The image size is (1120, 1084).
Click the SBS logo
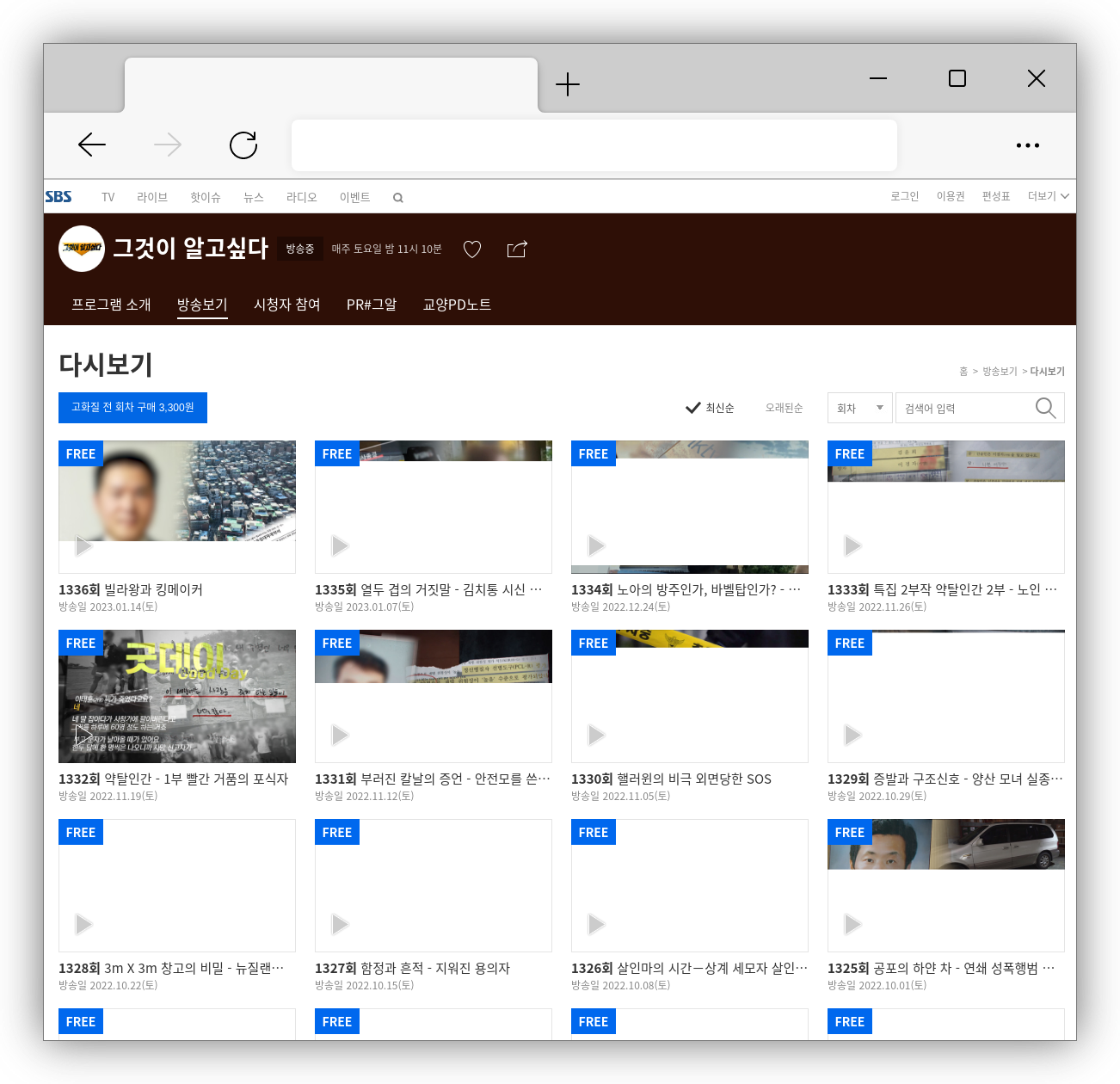[x=58, y=196]
